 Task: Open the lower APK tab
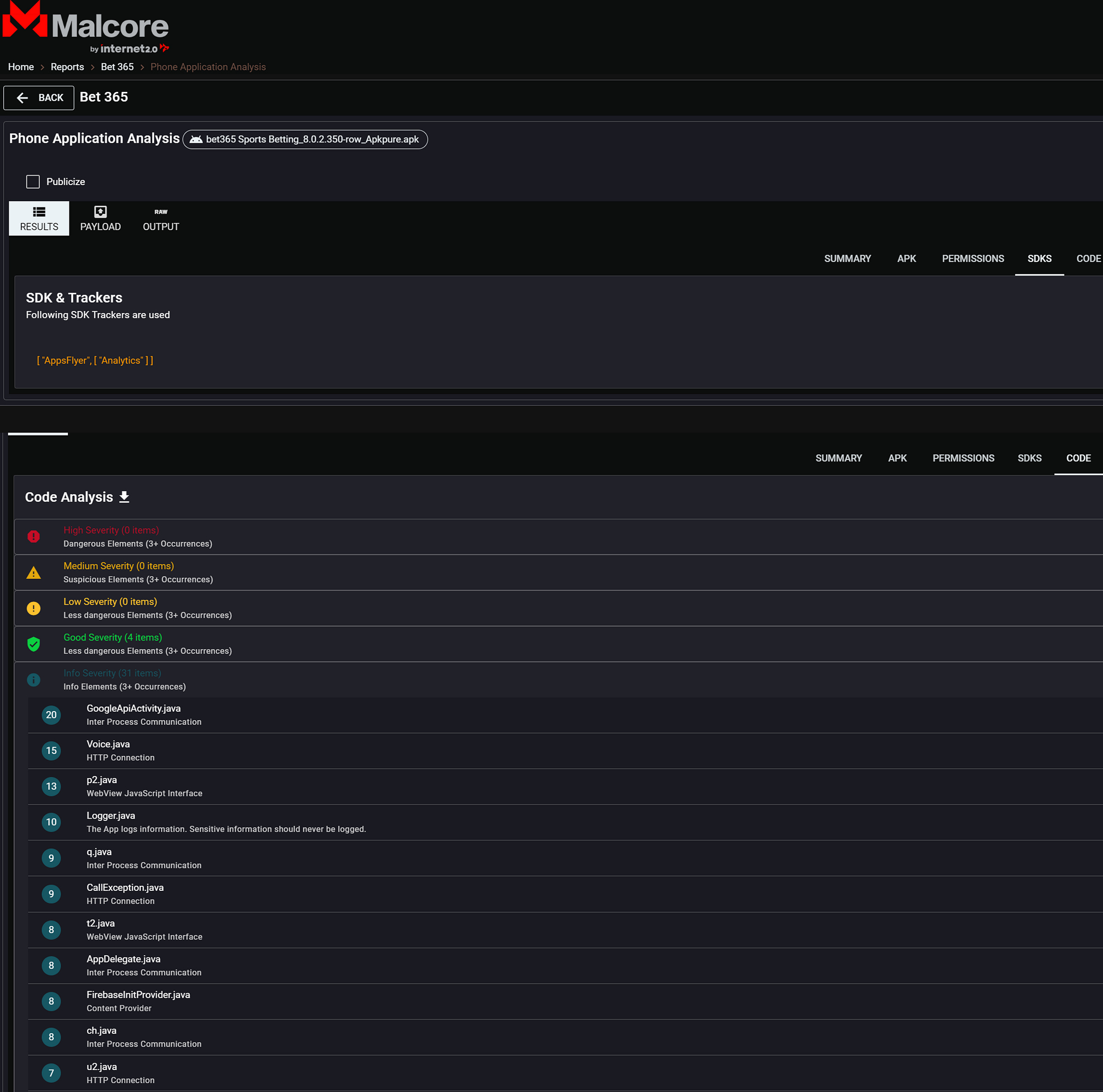coord(897,458)
